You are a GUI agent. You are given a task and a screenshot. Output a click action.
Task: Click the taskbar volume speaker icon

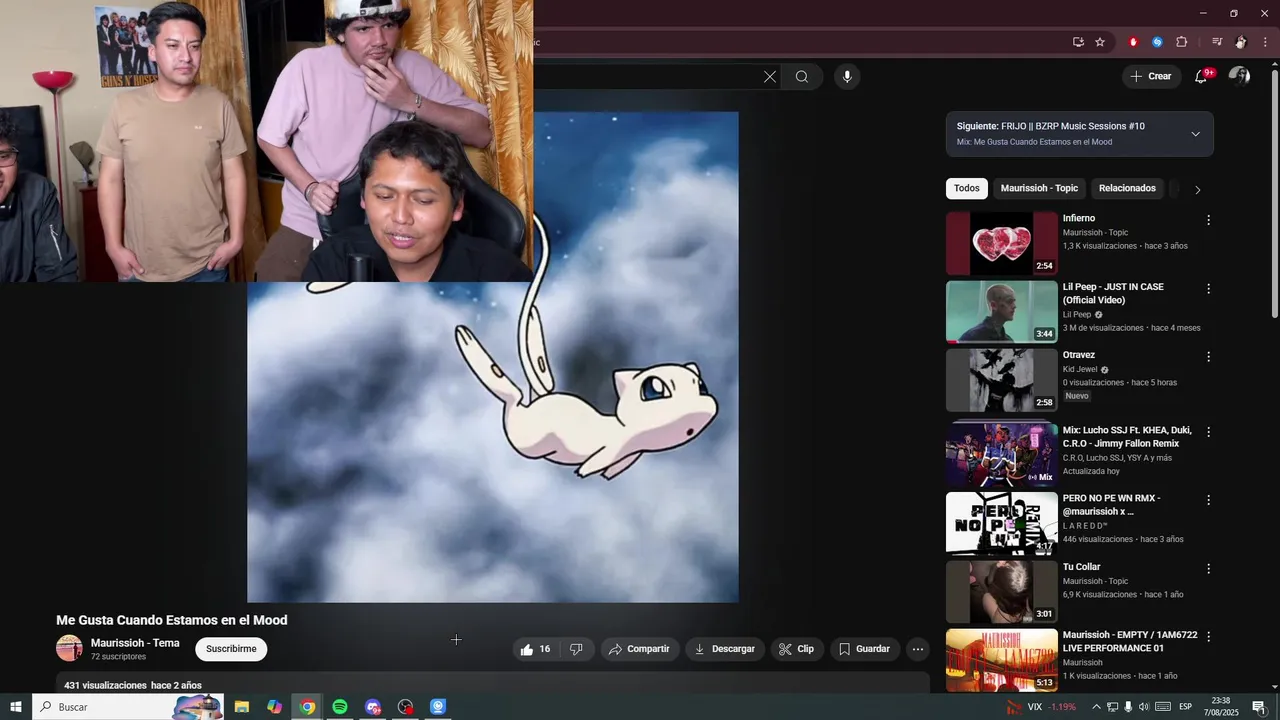tap(1144, 707)
